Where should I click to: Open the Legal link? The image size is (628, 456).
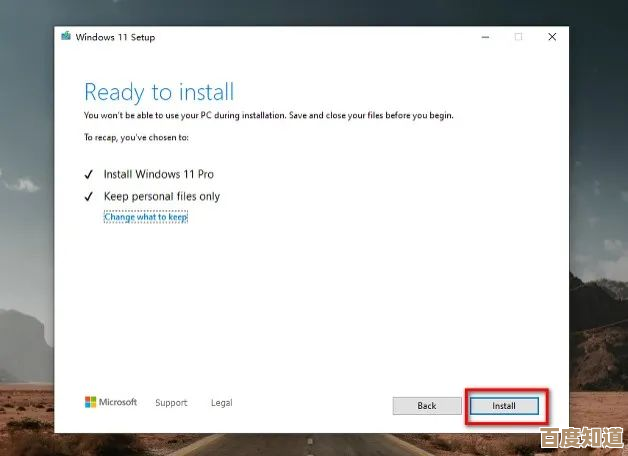[x=221, y=403]
